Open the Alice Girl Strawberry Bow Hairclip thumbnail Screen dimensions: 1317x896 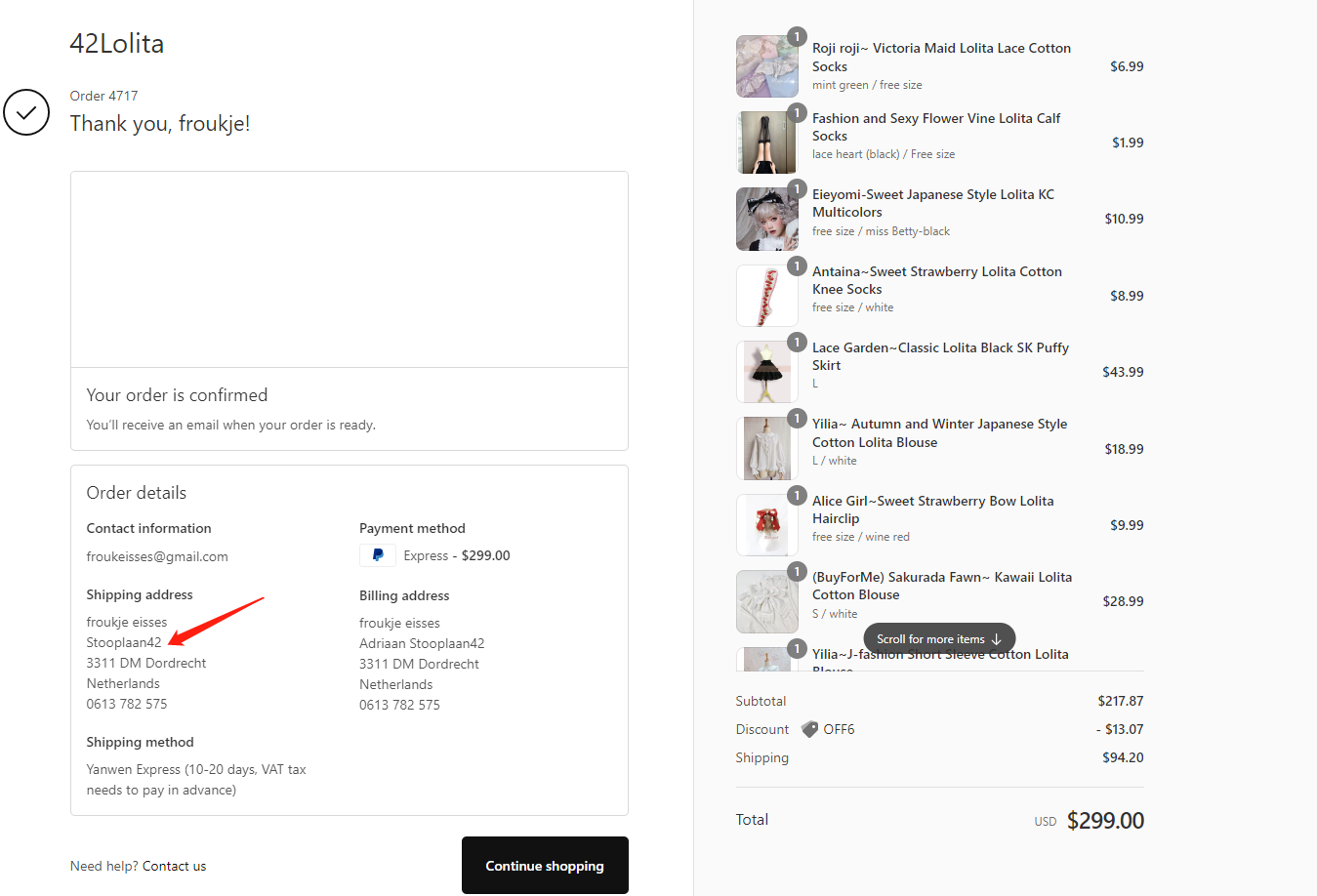click(767, 525)
